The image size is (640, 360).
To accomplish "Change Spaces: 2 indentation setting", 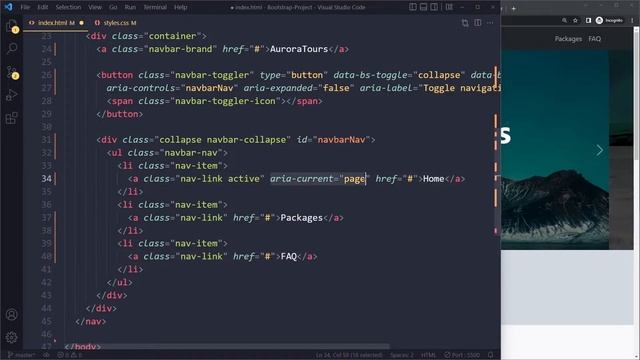I will click(402, 355).
